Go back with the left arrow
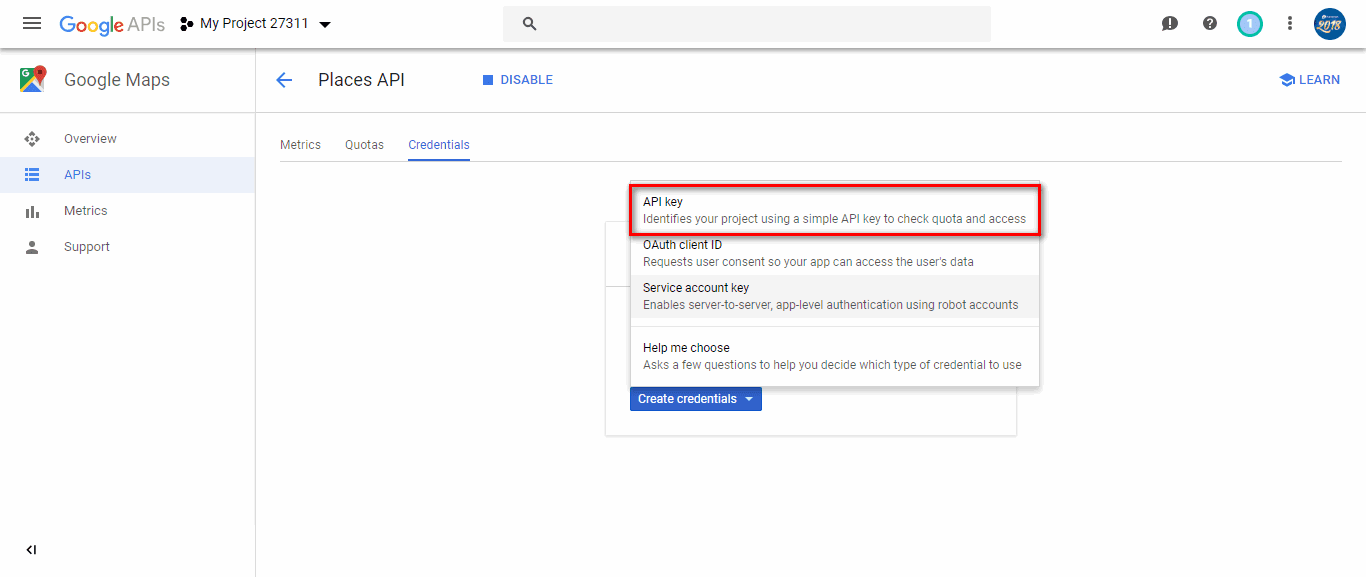 point(284,80)
